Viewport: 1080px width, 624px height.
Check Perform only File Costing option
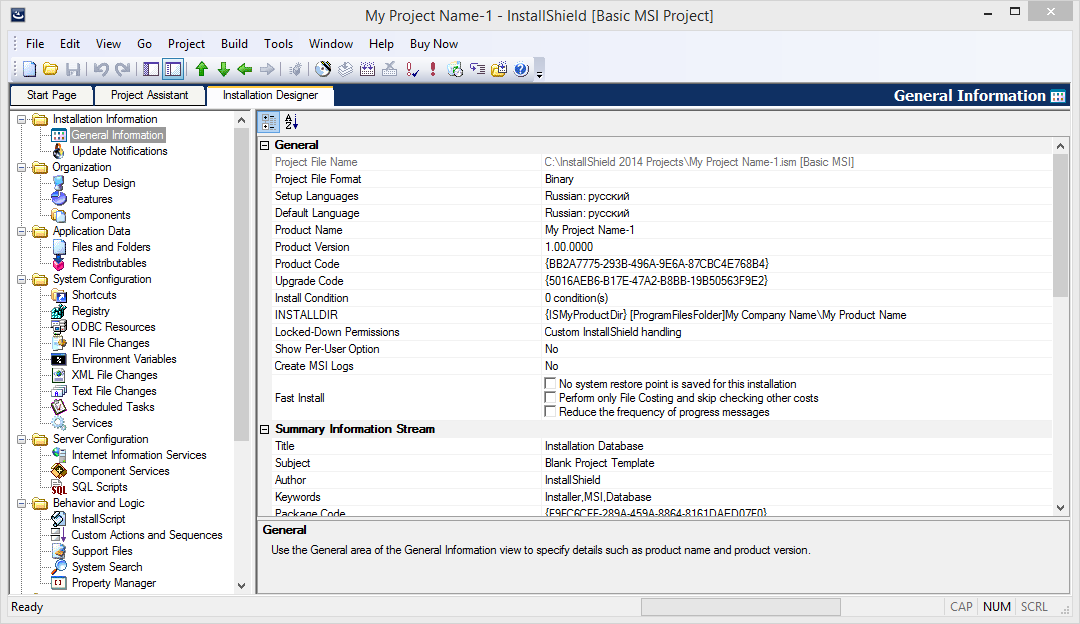pyautogui.click(x=550, y=397)
